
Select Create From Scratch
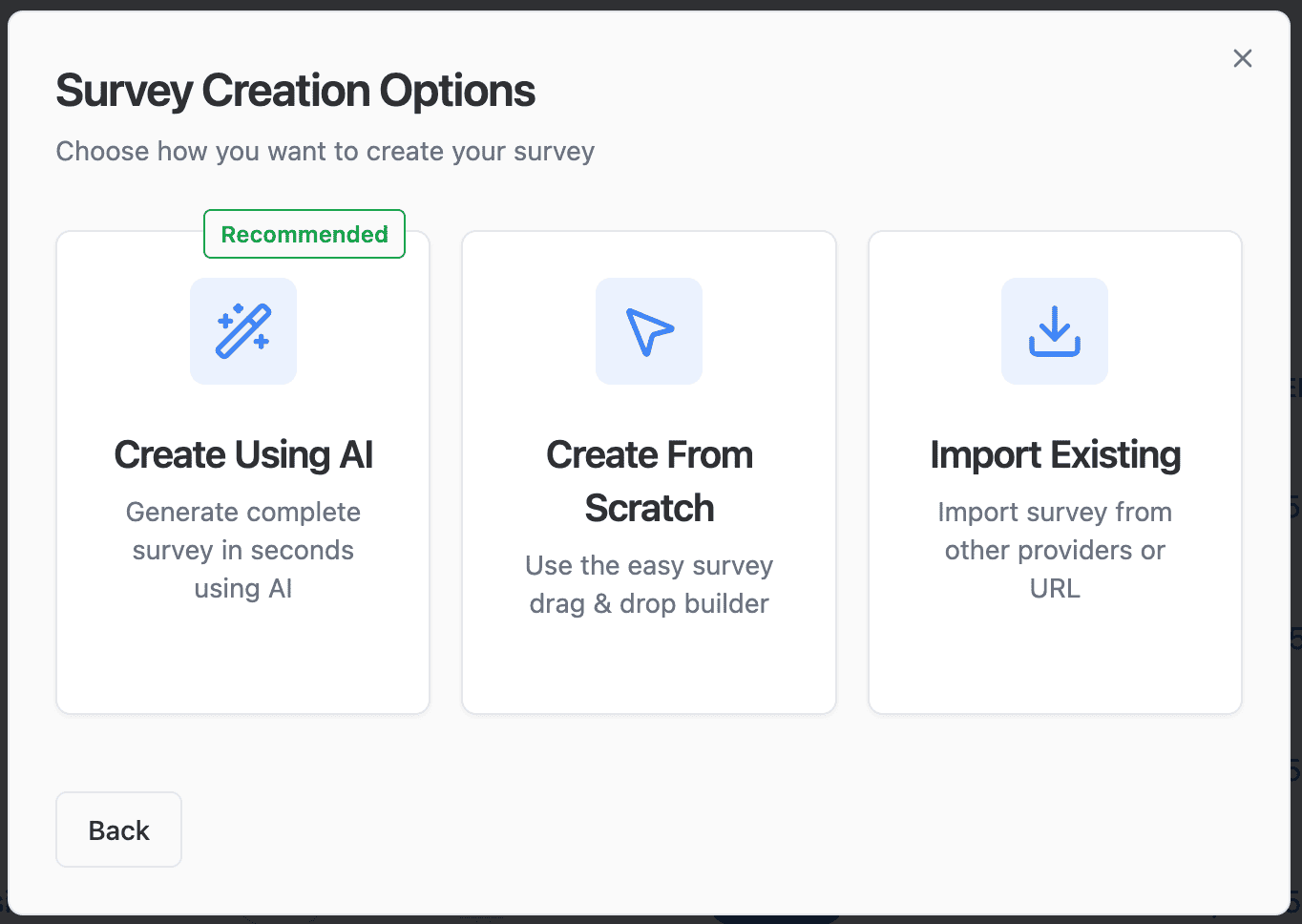point(649,472)
